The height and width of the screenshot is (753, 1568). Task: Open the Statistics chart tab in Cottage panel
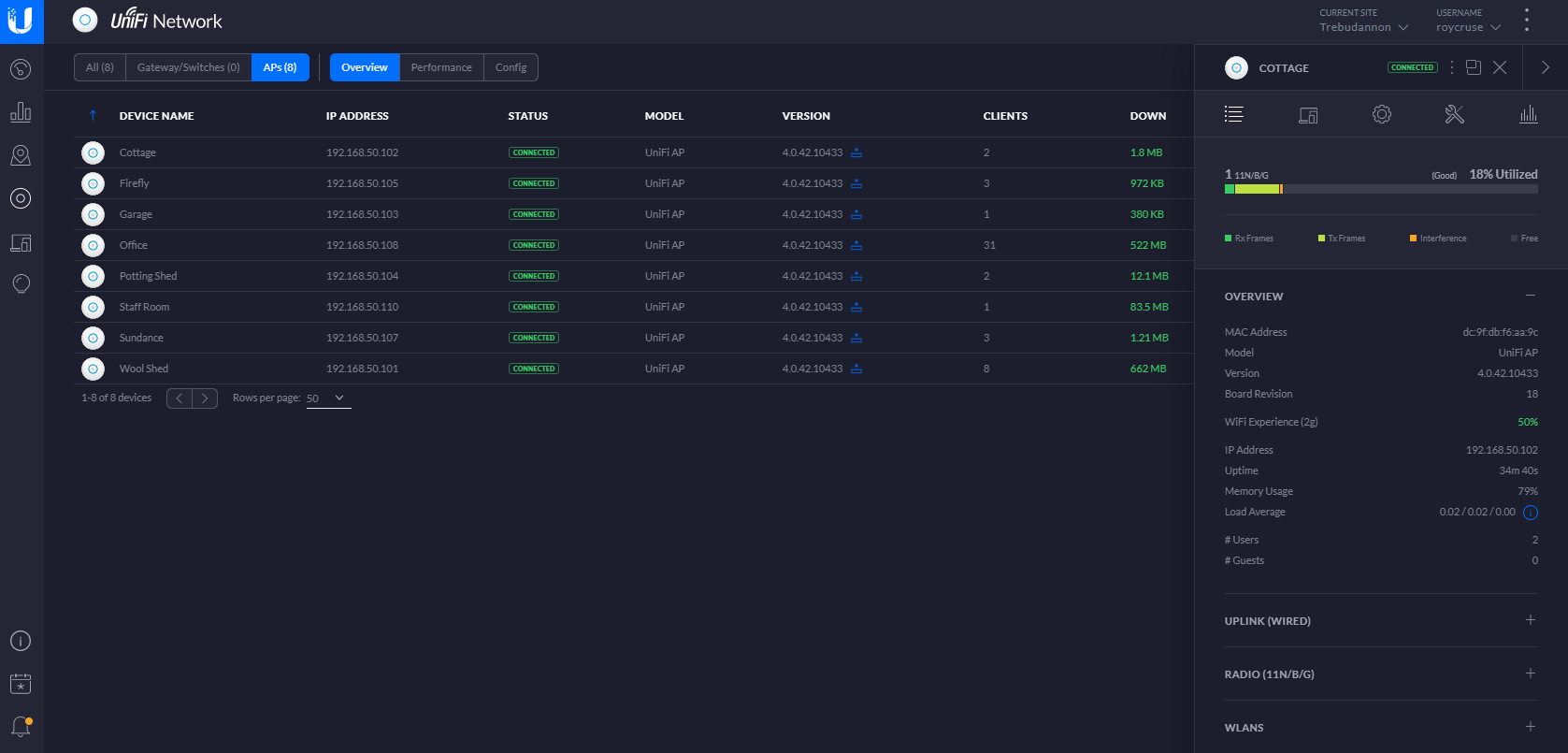point(1528,114)
